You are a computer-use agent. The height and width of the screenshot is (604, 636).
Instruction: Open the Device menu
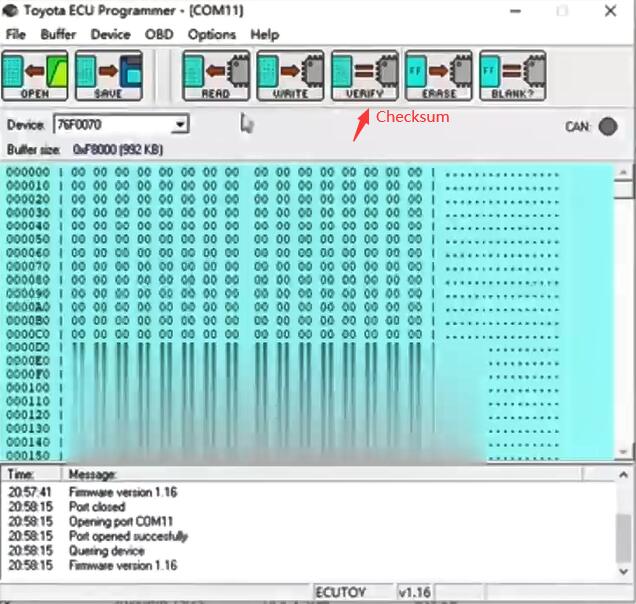[110, 34]
